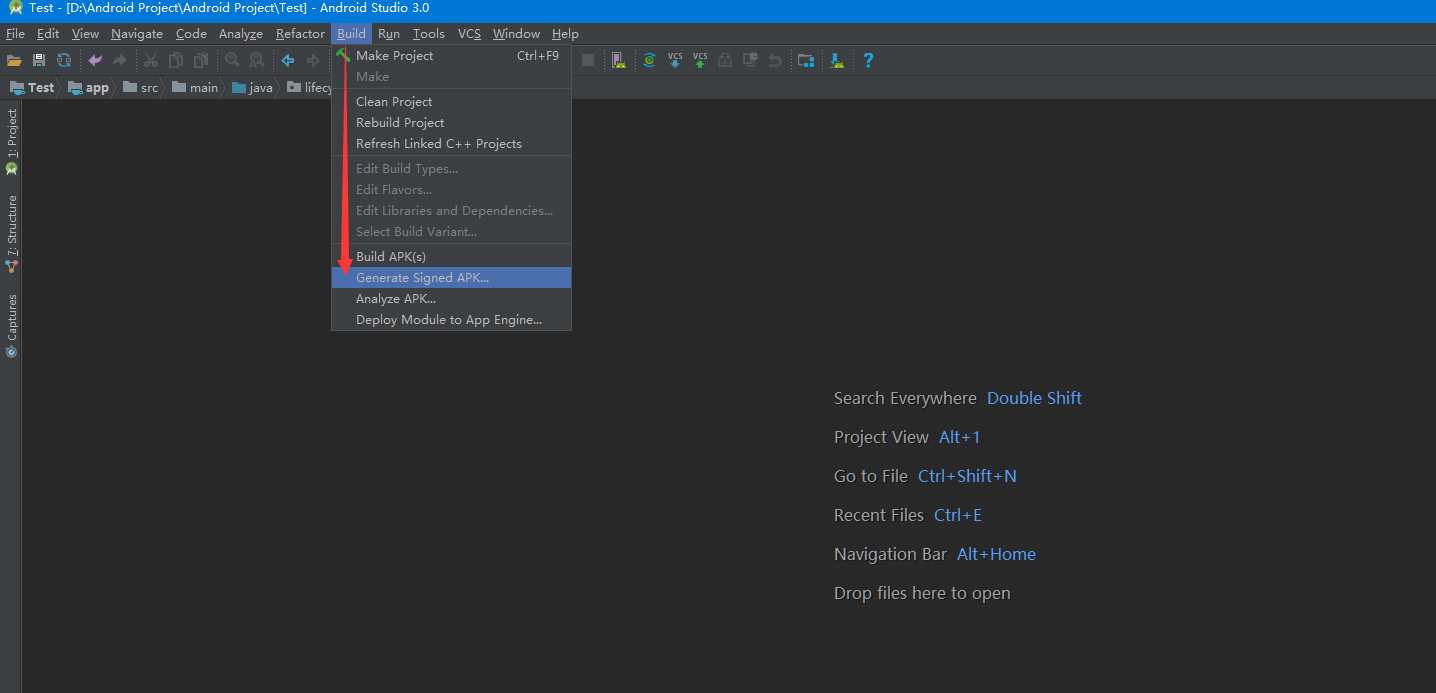Choose Clean Project menu entry
The height and width of the screenshot is (693, 1436).
click(451, 102)
